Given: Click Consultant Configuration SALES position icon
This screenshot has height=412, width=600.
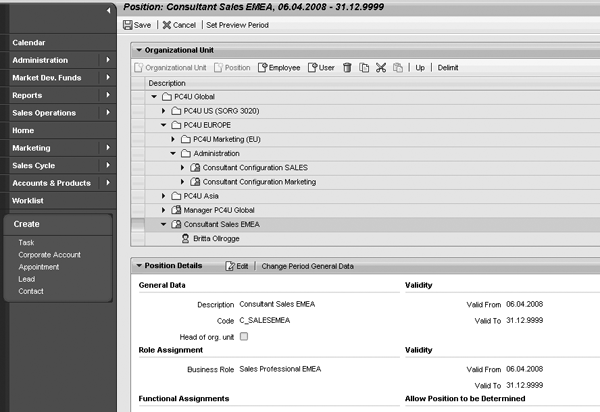Looking at the screenshot, I should (195, 168).
